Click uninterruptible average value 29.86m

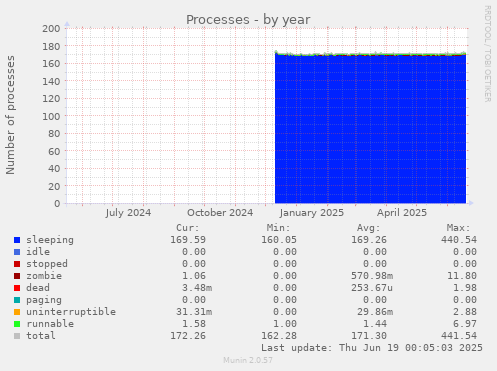click(375, 312)
